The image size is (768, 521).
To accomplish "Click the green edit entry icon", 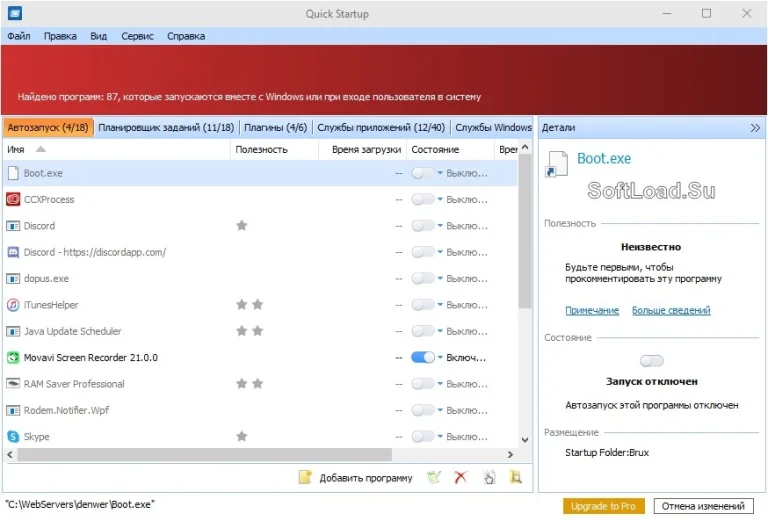I will (433, 477).
